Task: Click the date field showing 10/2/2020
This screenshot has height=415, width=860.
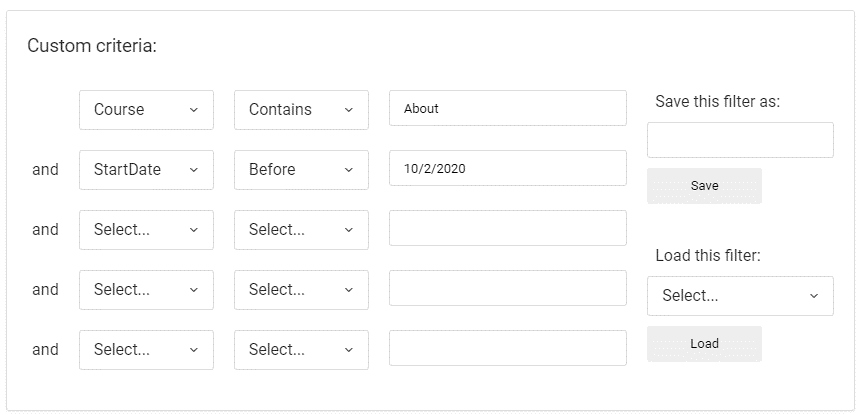Action: (507, 169)
